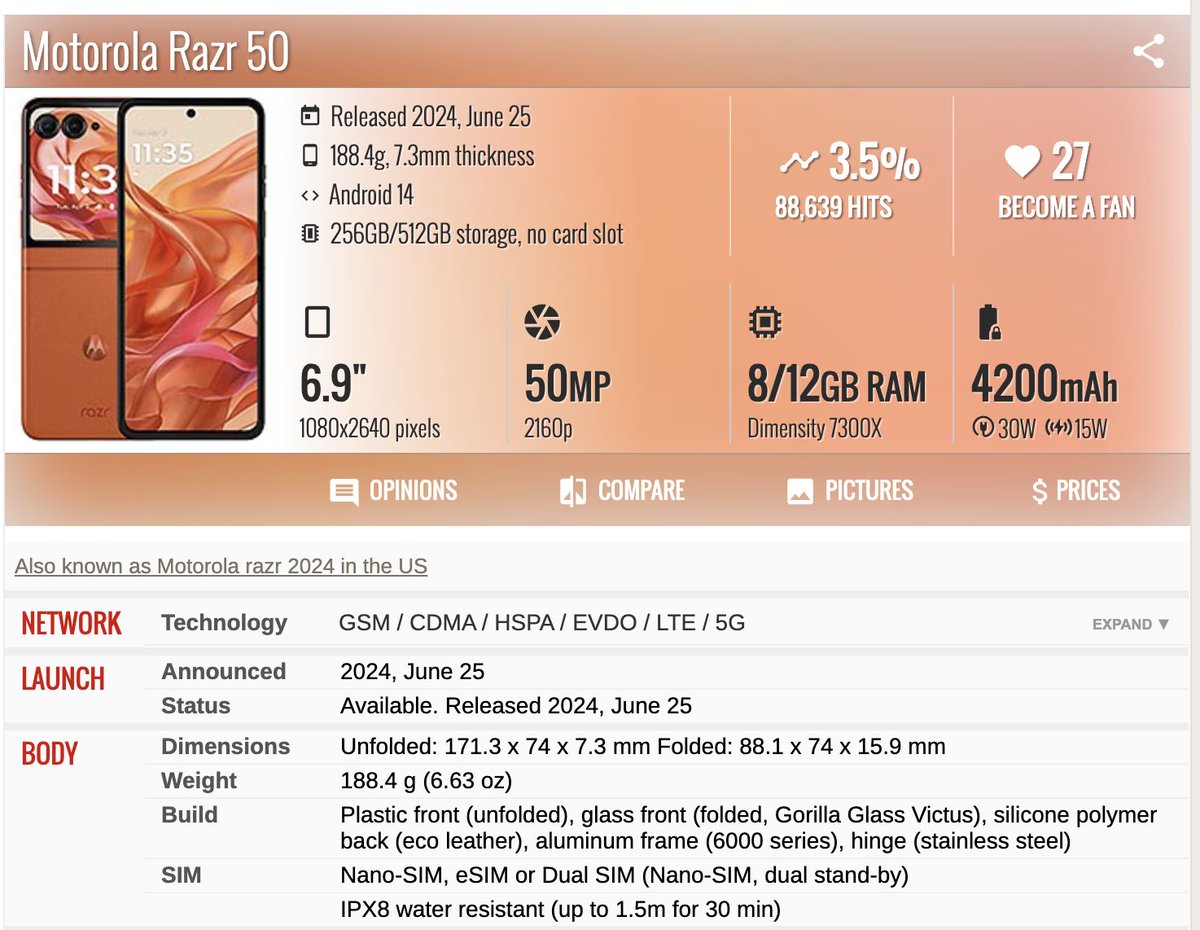The height and width of the screenshot is (930, 1200).
Task: Click the Announced spec label
Action: [x=224, y=672]
